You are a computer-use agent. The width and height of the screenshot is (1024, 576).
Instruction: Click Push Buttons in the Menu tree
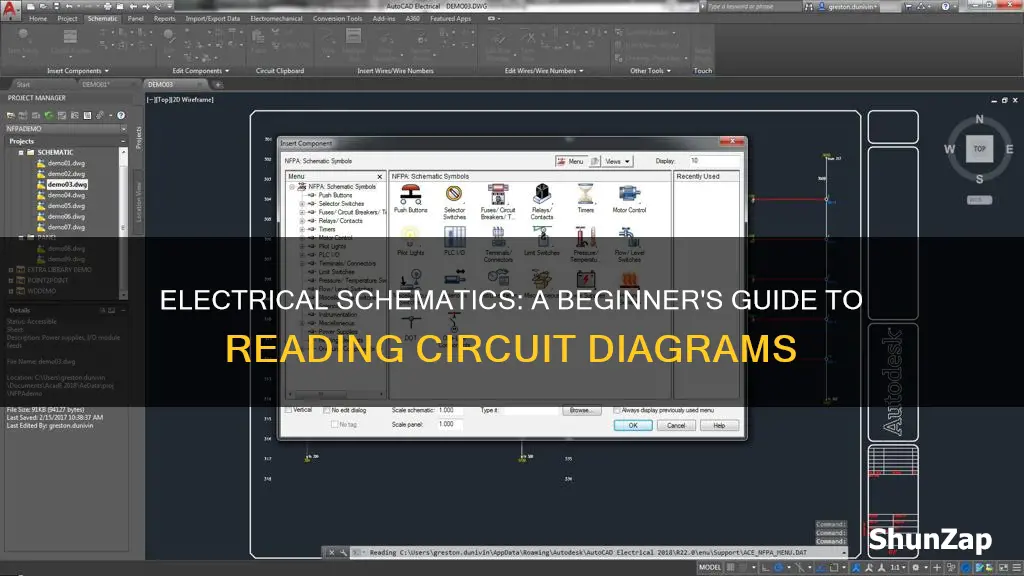[335, 195]
